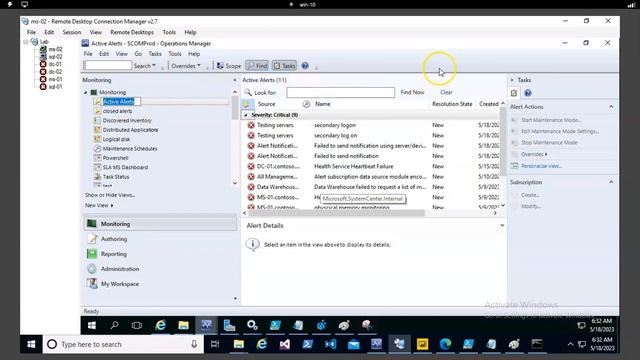Screen dimensions: 640x360
Task: Open Maintenance Schedules icon in tree
Action: (97, 149)
